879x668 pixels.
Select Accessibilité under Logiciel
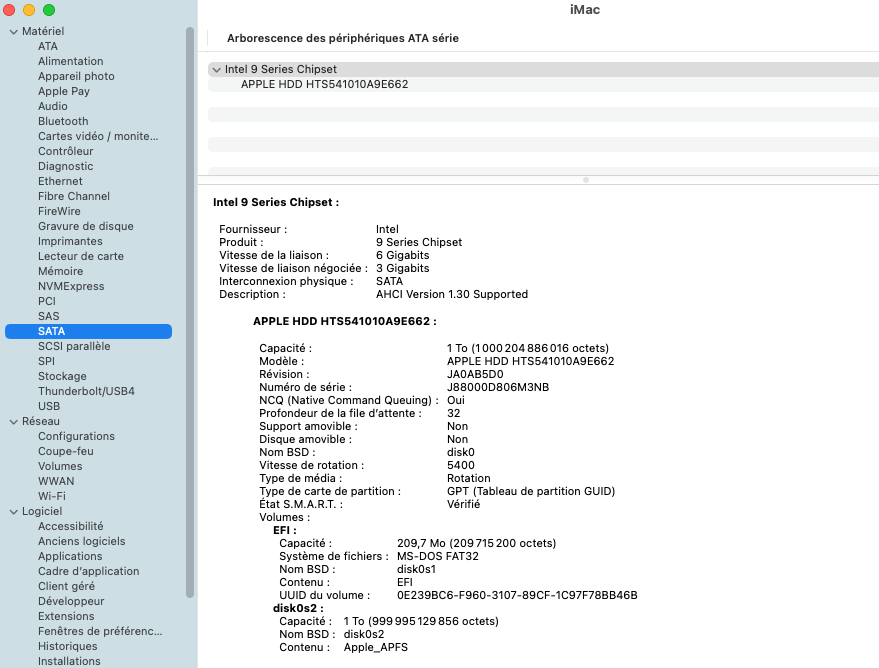coord(71,526)
